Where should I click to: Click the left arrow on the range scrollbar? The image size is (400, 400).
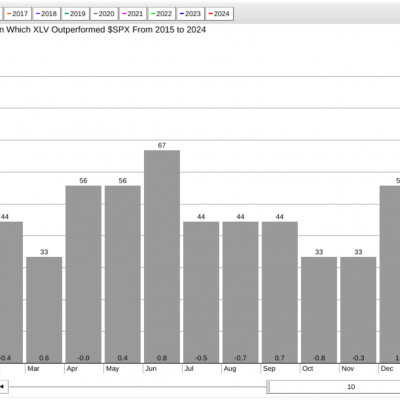click(3, 387)
